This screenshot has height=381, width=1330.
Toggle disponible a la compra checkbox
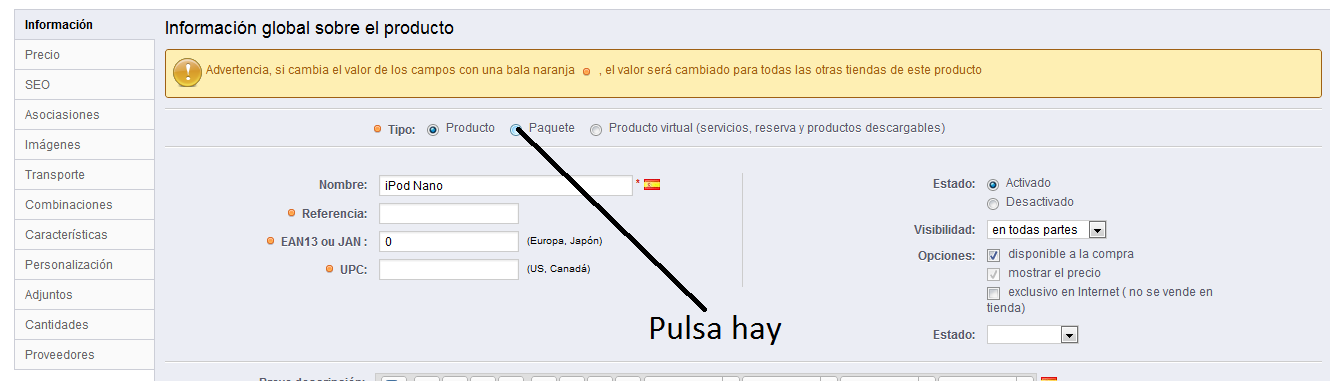point(993,255)
